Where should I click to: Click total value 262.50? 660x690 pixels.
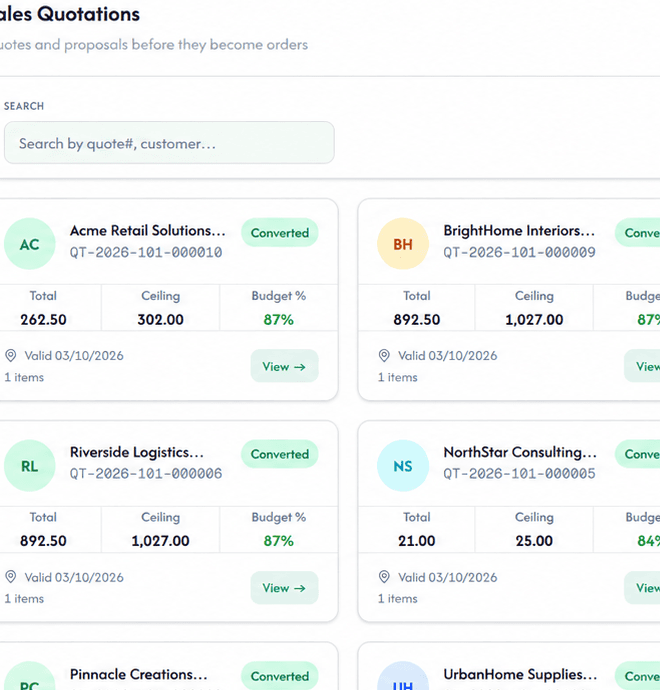43,319
